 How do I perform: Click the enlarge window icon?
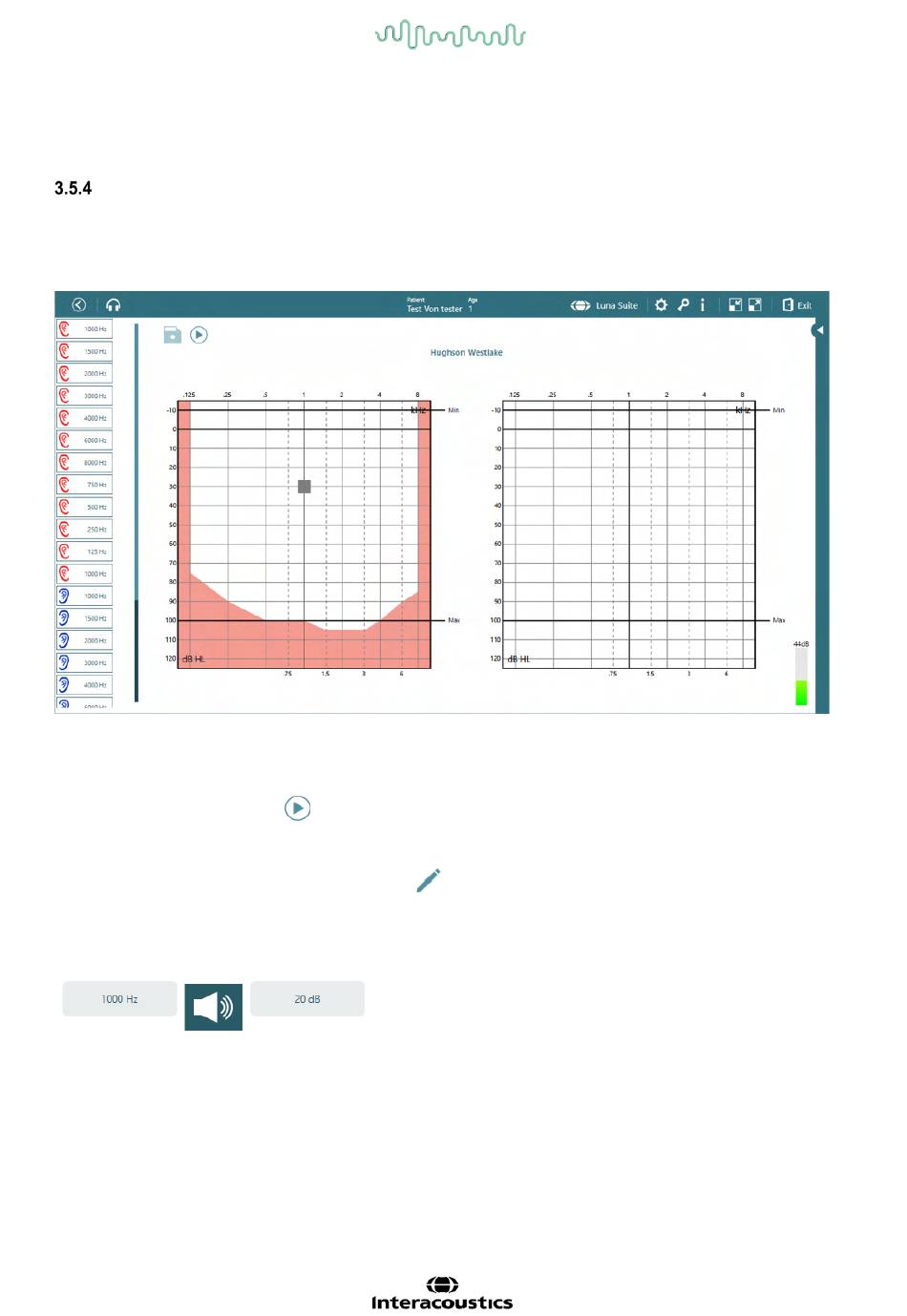pos(755,305)
